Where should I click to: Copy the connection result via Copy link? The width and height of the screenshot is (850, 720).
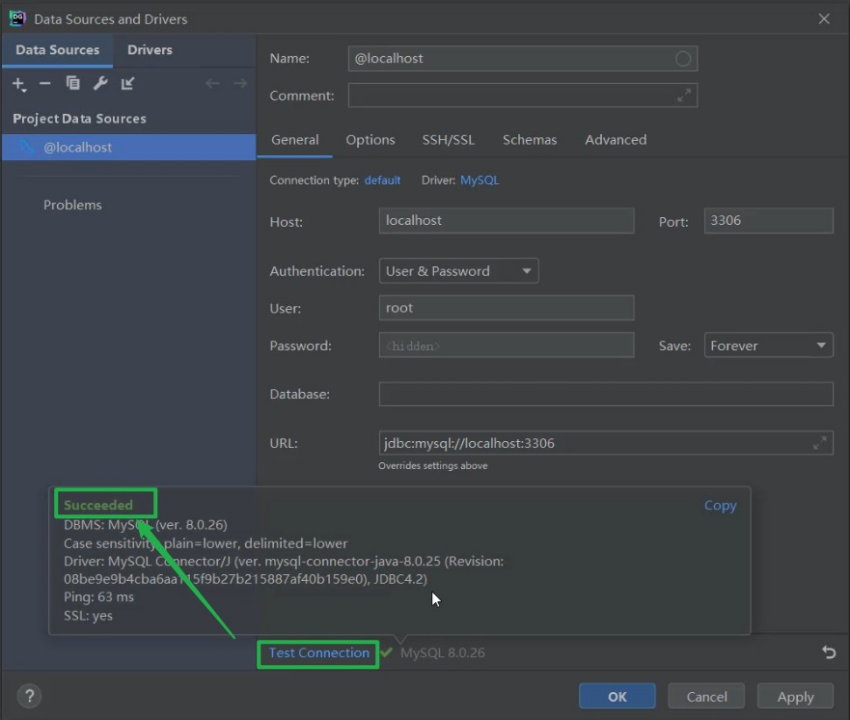(x=720, y=505)
